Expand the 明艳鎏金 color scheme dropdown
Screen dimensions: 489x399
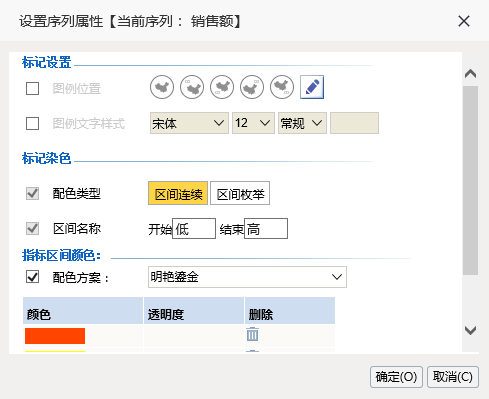click(247, 277)
